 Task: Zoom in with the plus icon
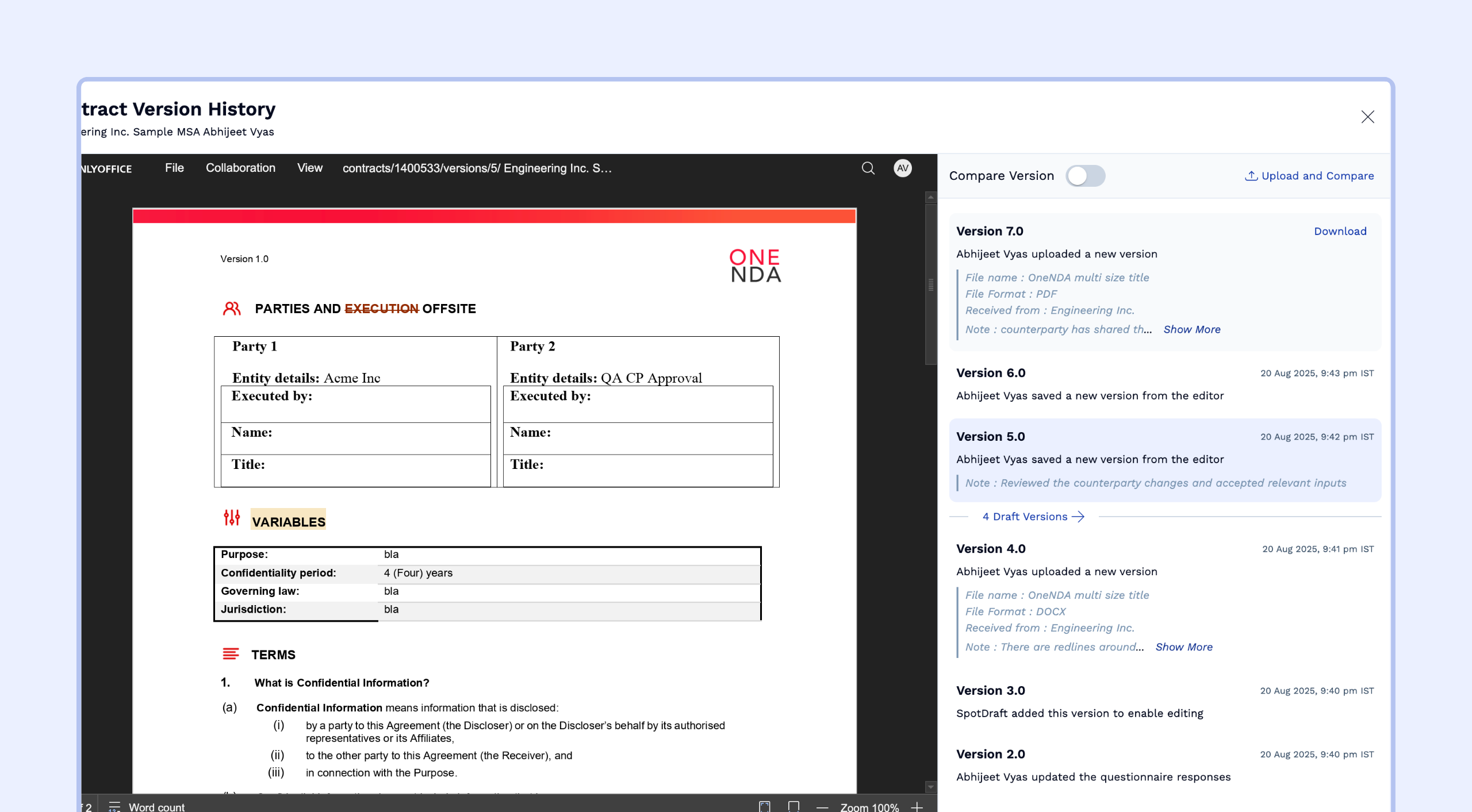[917, 807]
